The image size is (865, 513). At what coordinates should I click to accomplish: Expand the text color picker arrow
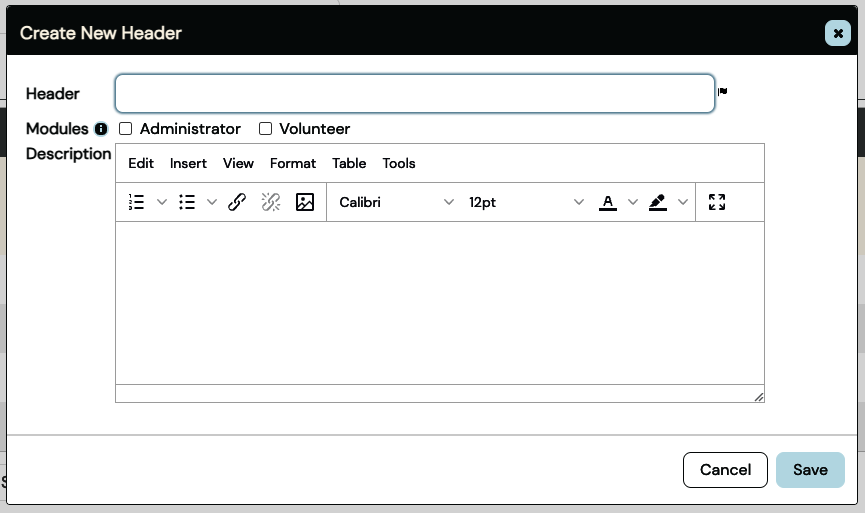coord(632,202)
